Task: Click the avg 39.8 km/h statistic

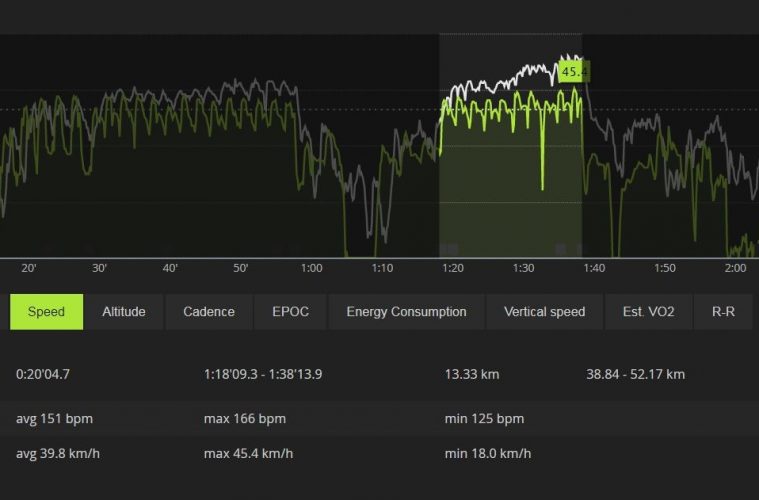Action: pos(59,454)
